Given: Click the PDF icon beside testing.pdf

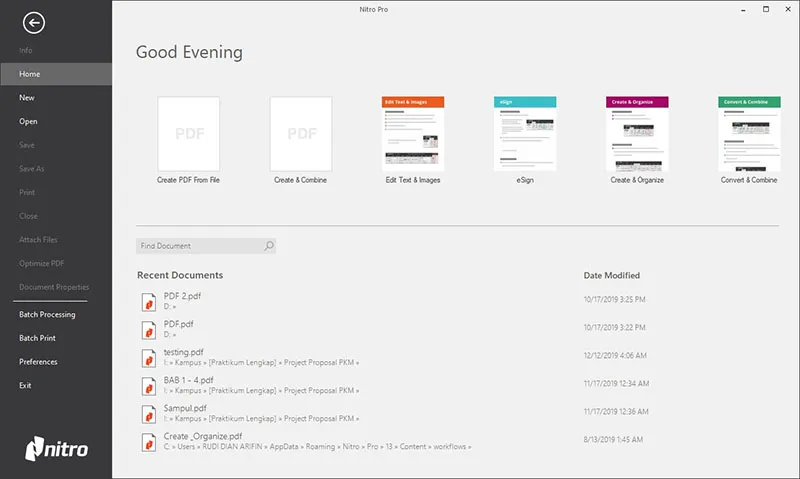Looking at the screenshot, I should [149, 357].
